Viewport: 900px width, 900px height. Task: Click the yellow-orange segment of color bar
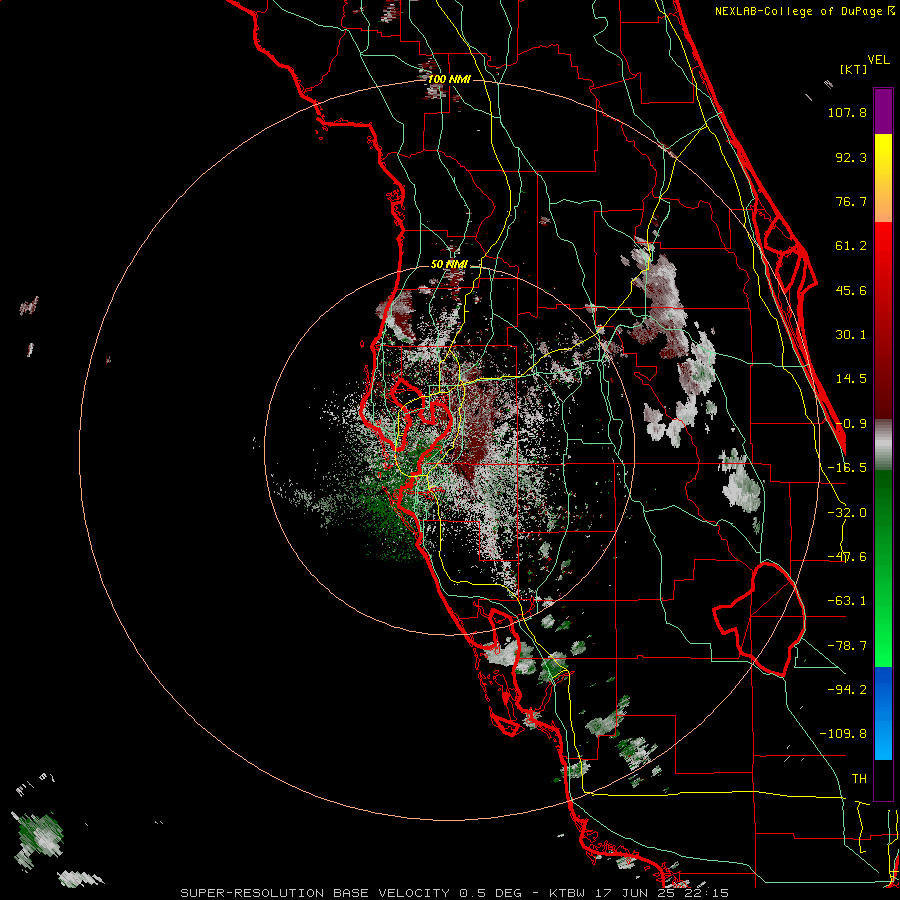883,178
